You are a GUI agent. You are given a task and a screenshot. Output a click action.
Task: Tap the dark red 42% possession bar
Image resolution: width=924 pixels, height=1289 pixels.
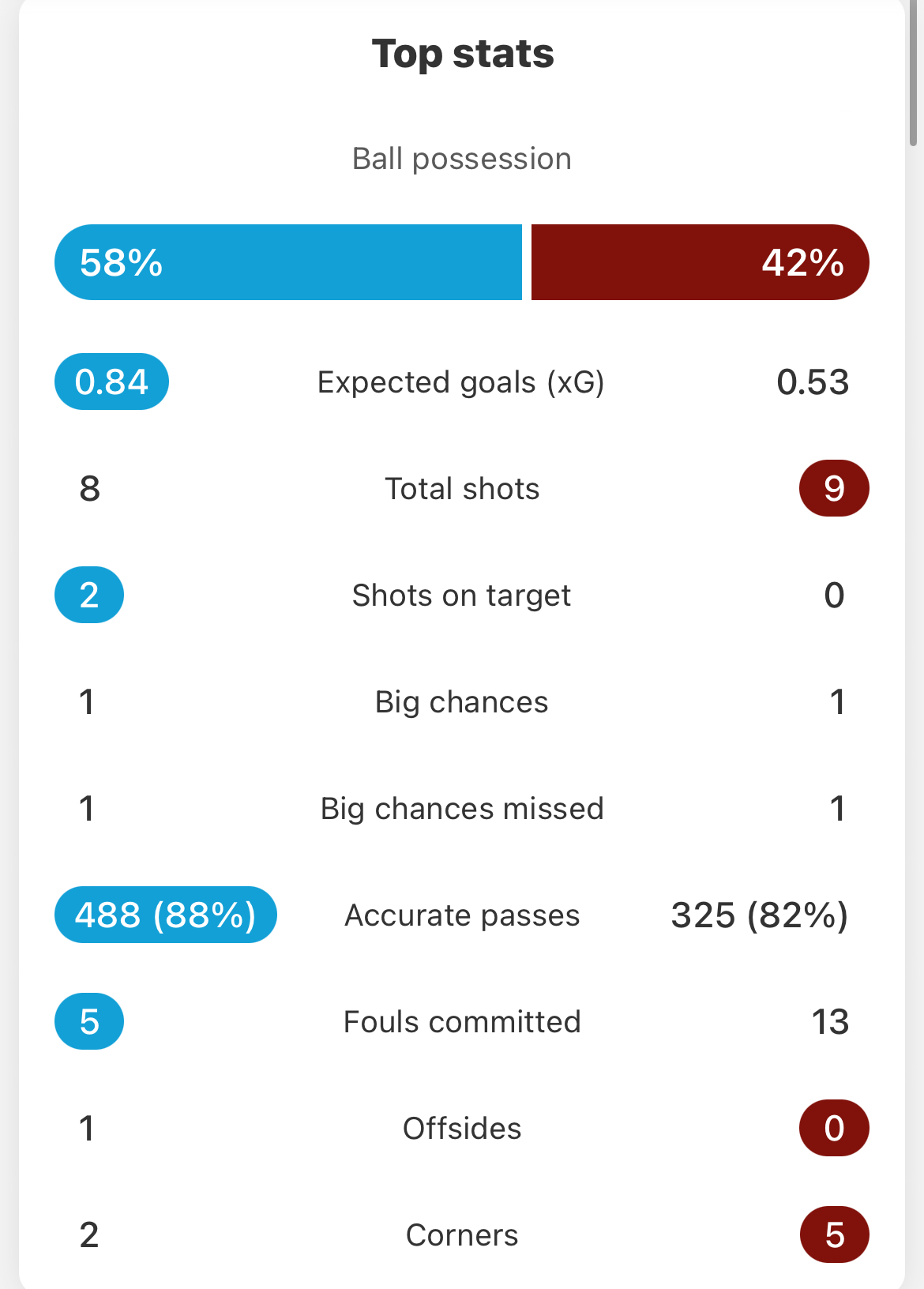point(701,262)
